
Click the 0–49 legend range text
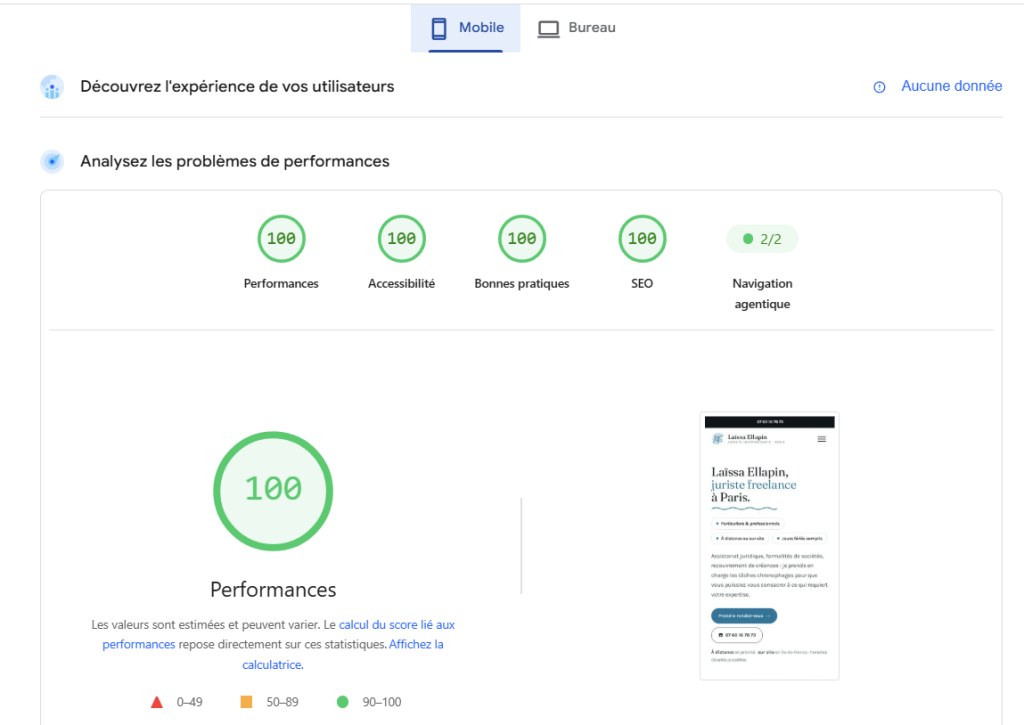[x=189, y=702]
